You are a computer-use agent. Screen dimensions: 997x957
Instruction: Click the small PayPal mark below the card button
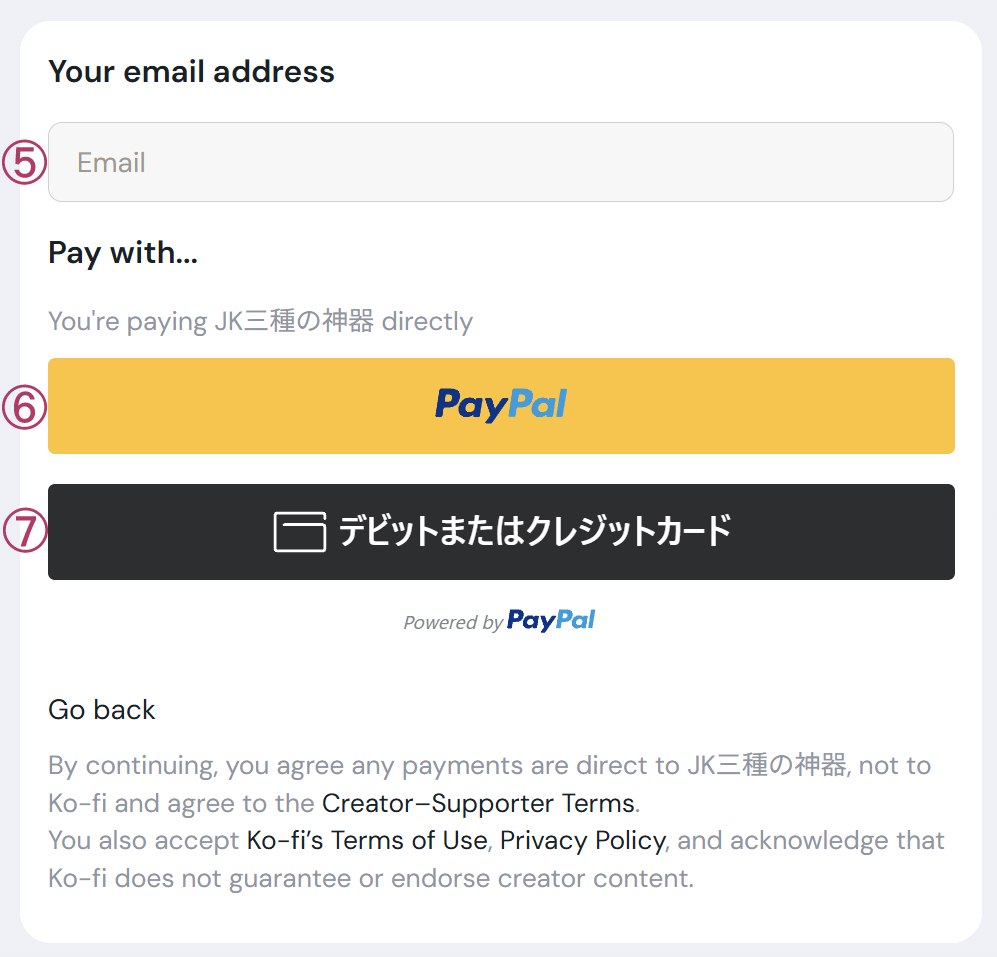tap(550, 620)
